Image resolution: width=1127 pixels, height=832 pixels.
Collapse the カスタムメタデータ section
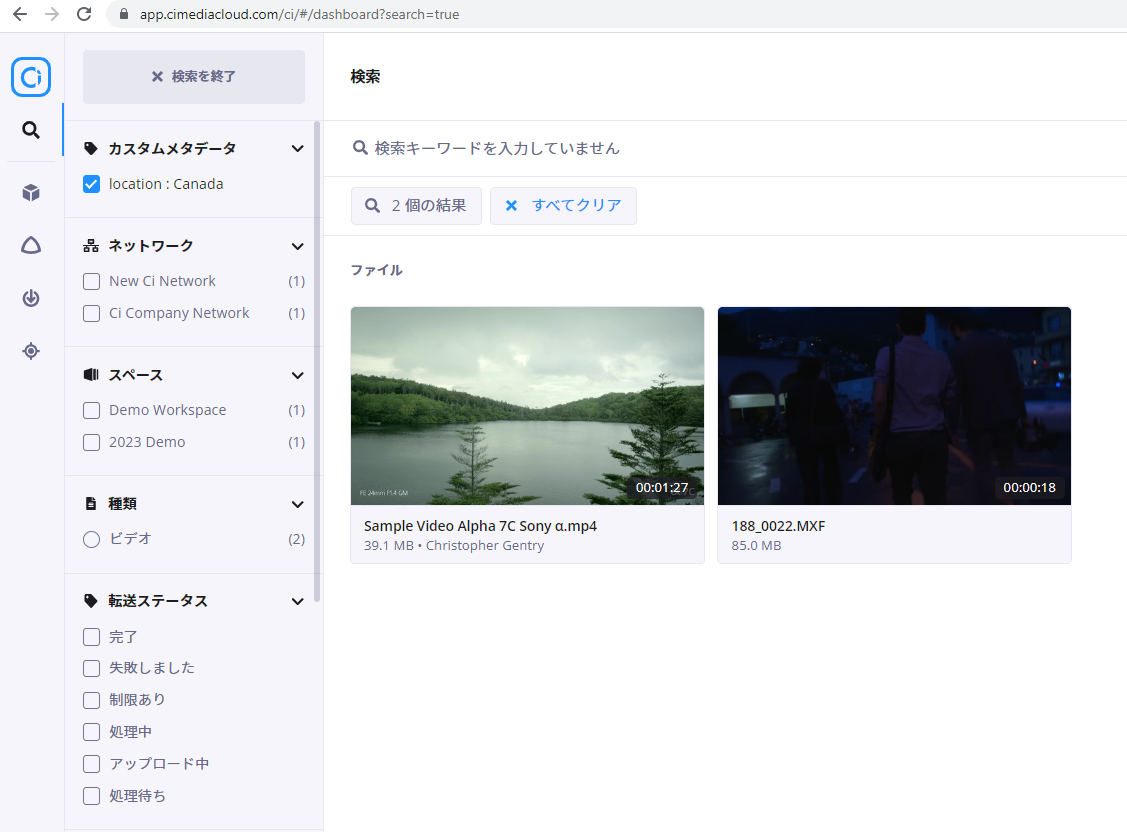(297, 149)
